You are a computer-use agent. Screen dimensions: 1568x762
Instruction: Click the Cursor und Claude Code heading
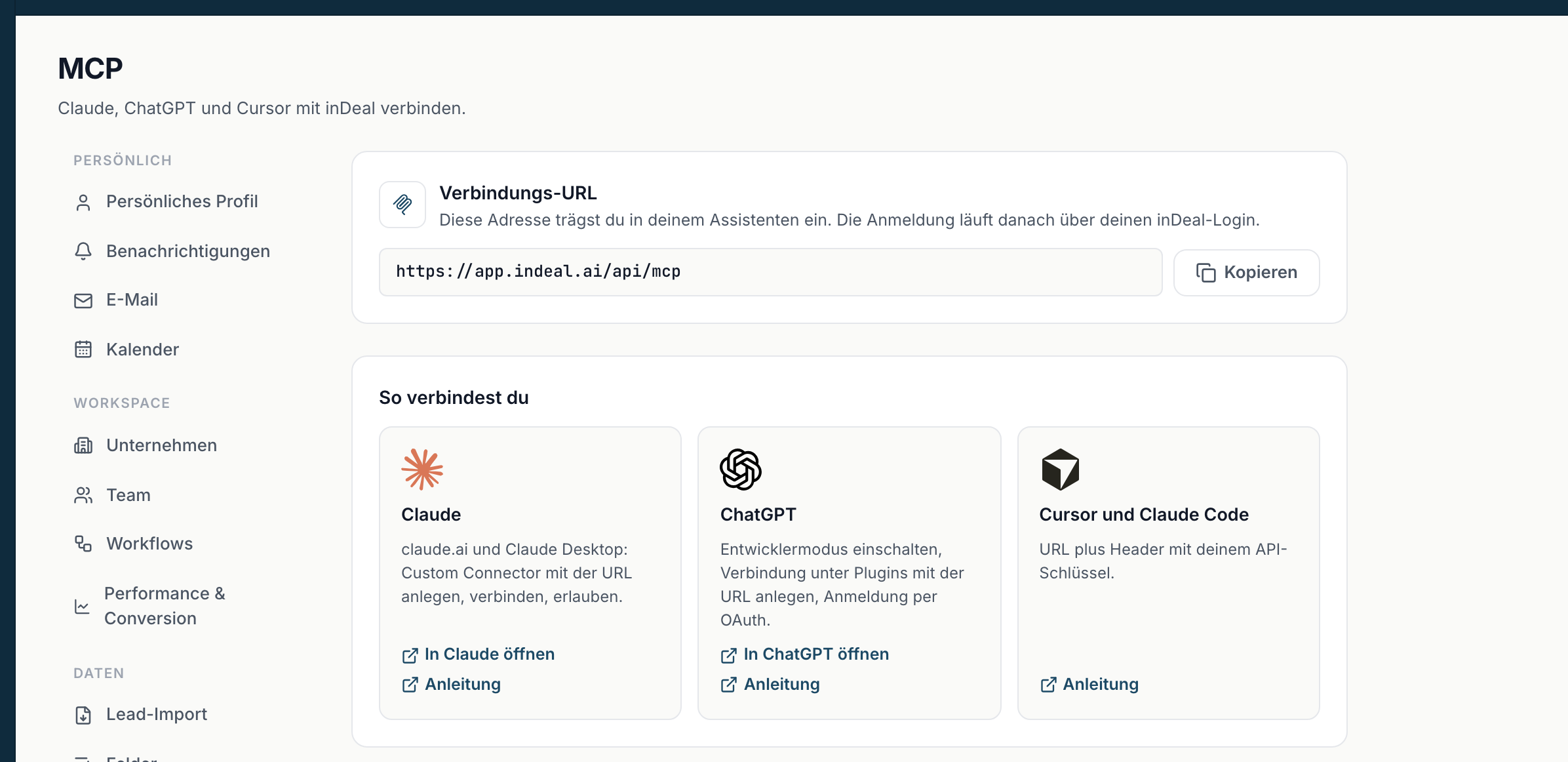coord(1144,515)
